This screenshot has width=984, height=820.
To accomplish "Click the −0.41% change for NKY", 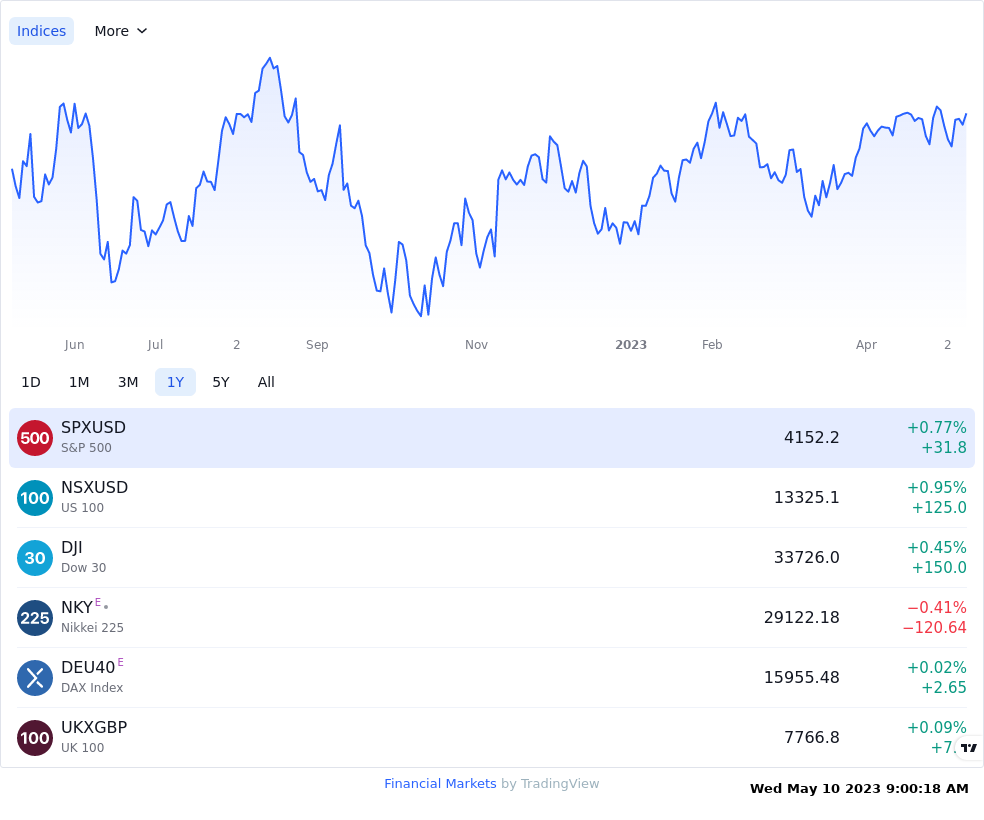I will (937, 607).
